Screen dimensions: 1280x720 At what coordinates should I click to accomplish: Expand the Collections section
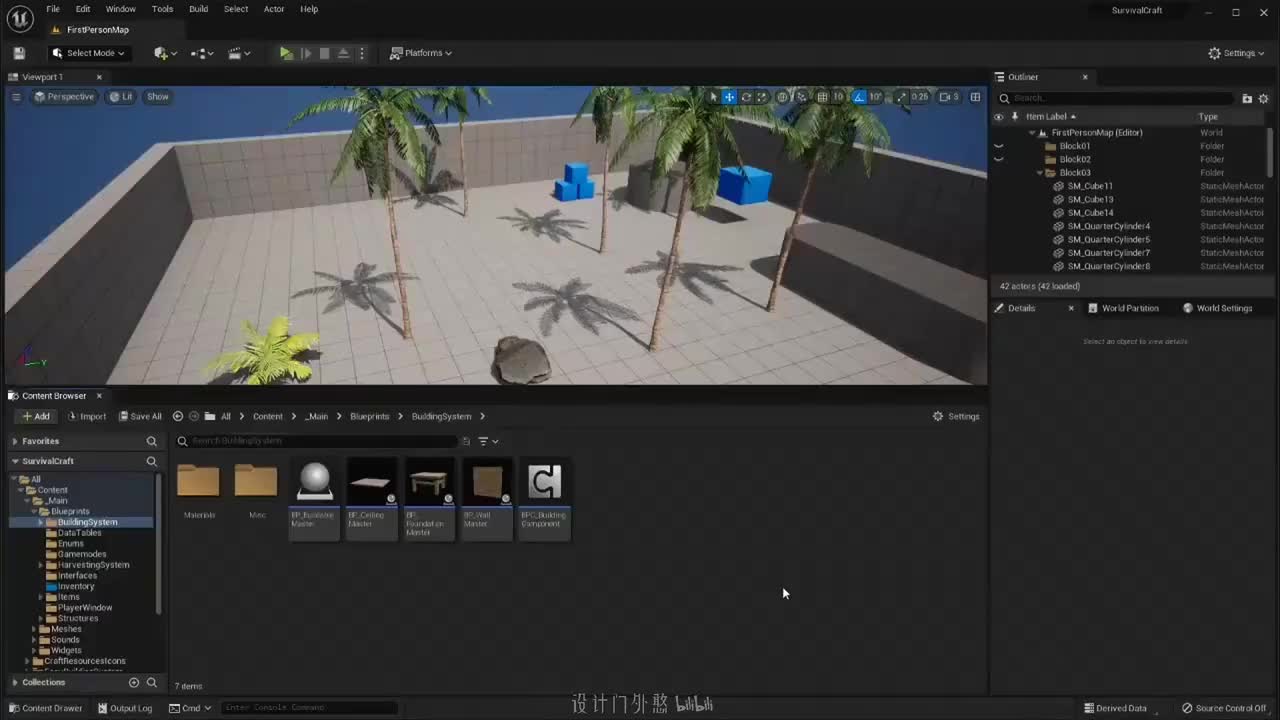coord(15,682)
